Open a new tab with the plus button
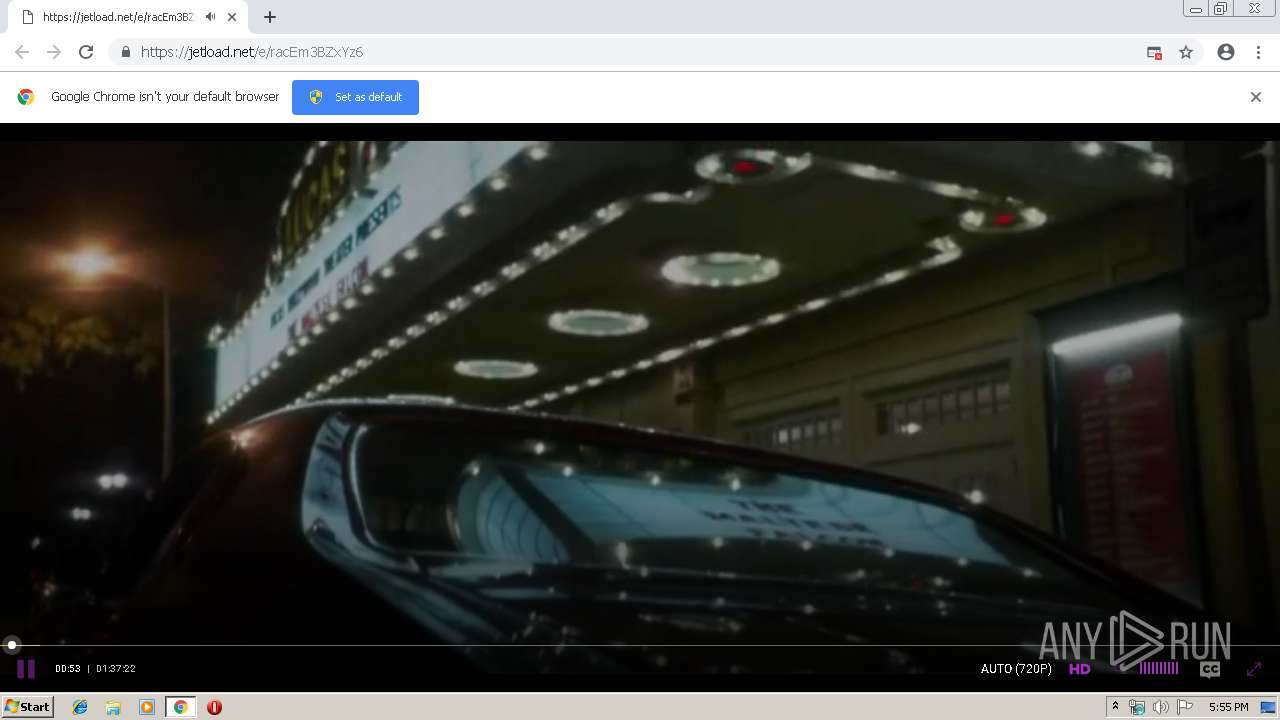This screenshot has height=720, width=1280. [x=270, y=17]
